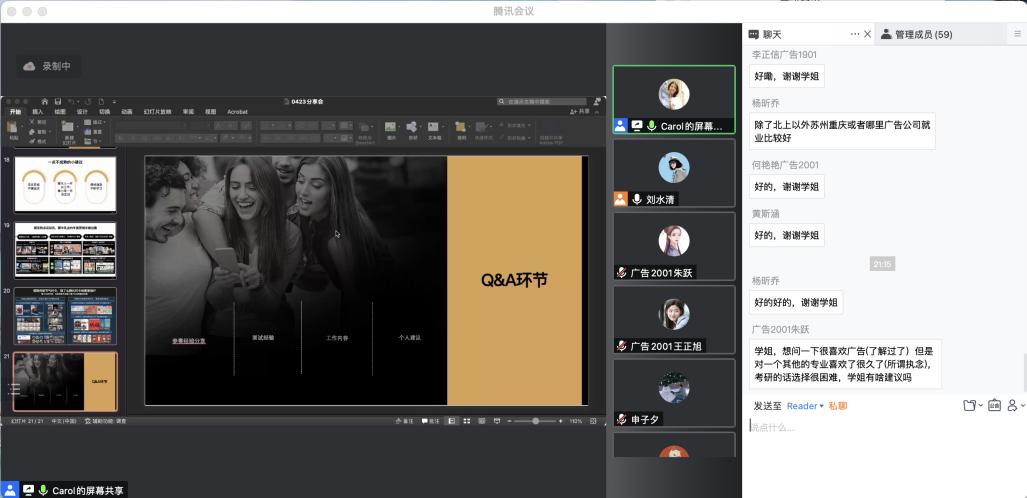Image resolution: width=1027 pixels, height=498 pixels.
Task: Click the orange 私聊 private chat link
Action: pos(837,406)
